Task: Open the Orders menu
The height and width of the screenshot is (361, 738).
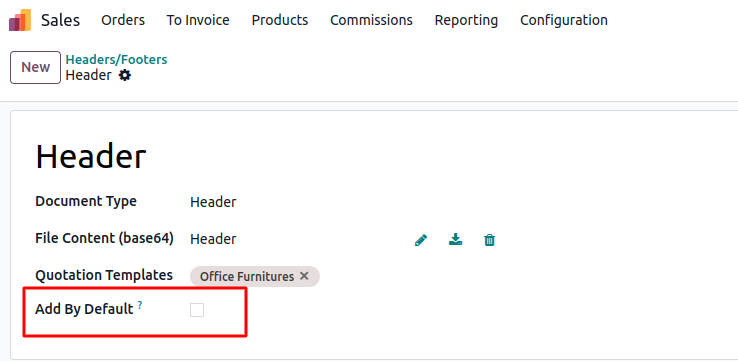Action: click(123, 20)
